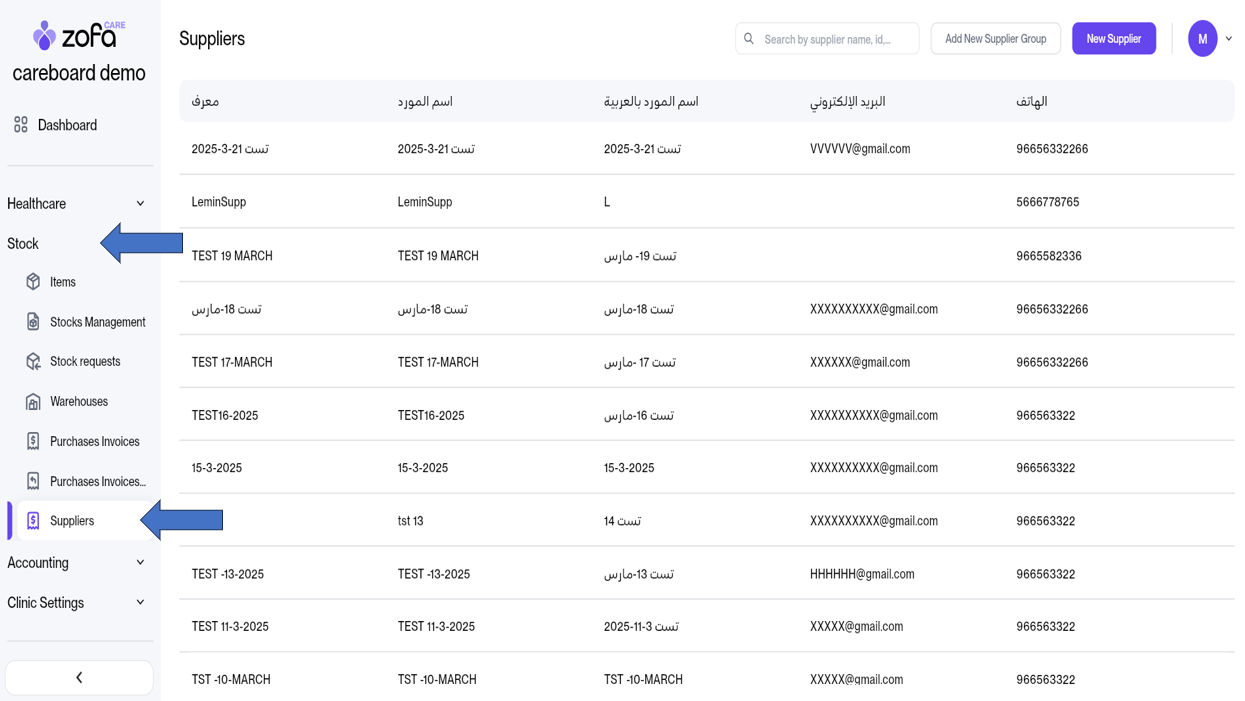Click the Purchases Invoices icon

pos(33,442)
